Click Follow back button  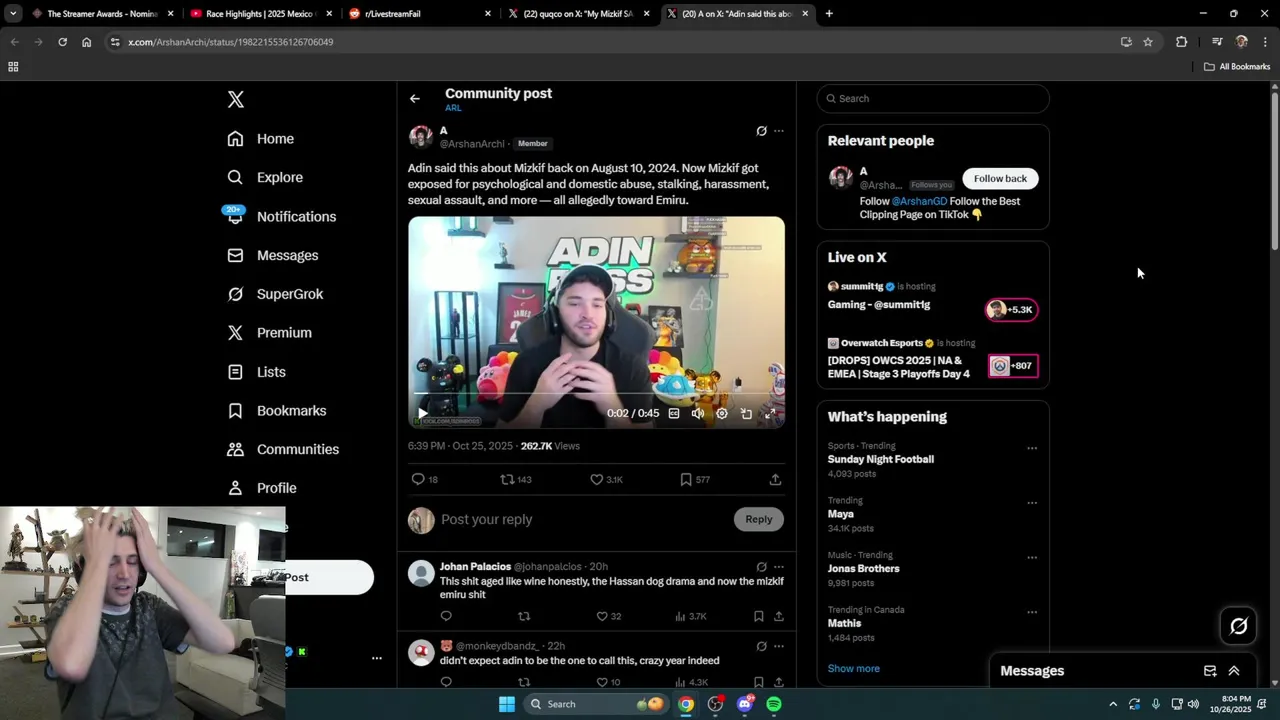[x=1000, y=179]
